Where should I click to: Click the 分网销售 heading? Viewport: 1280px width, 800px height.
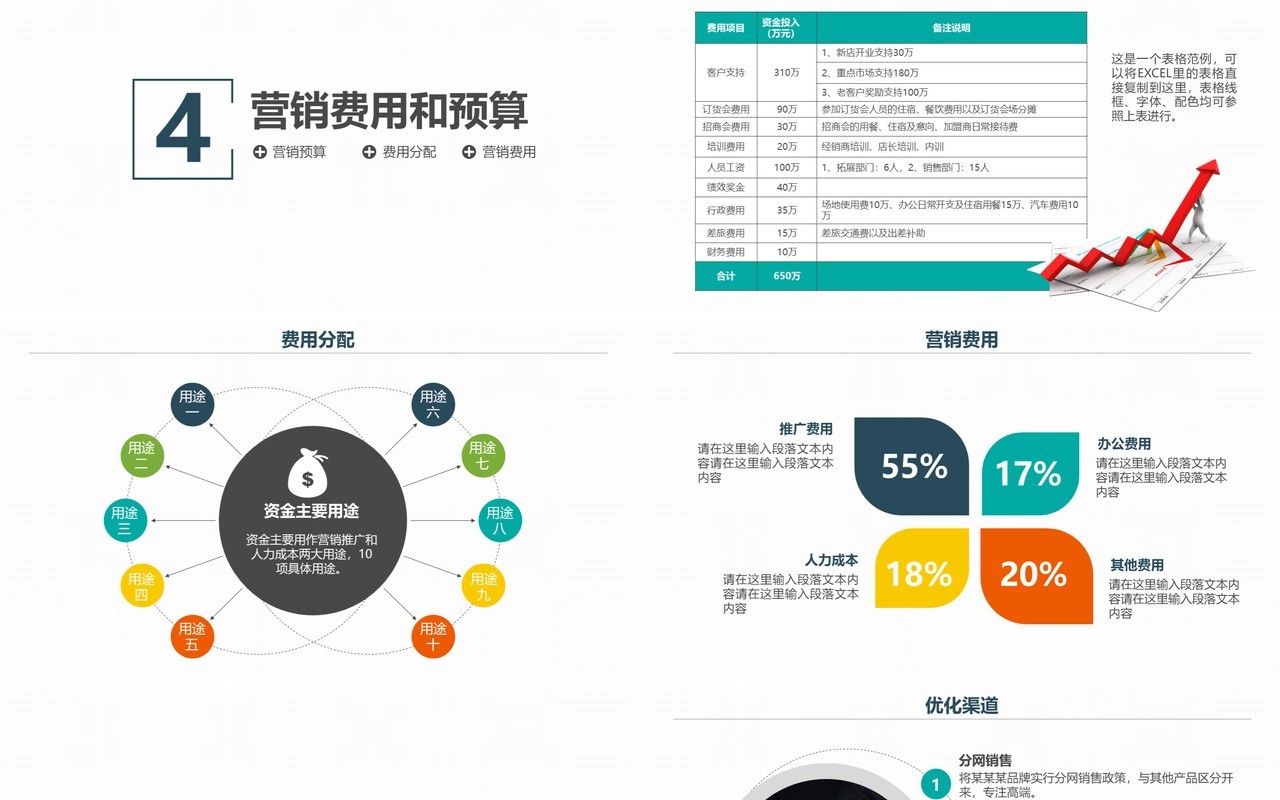tap(985, 760)
